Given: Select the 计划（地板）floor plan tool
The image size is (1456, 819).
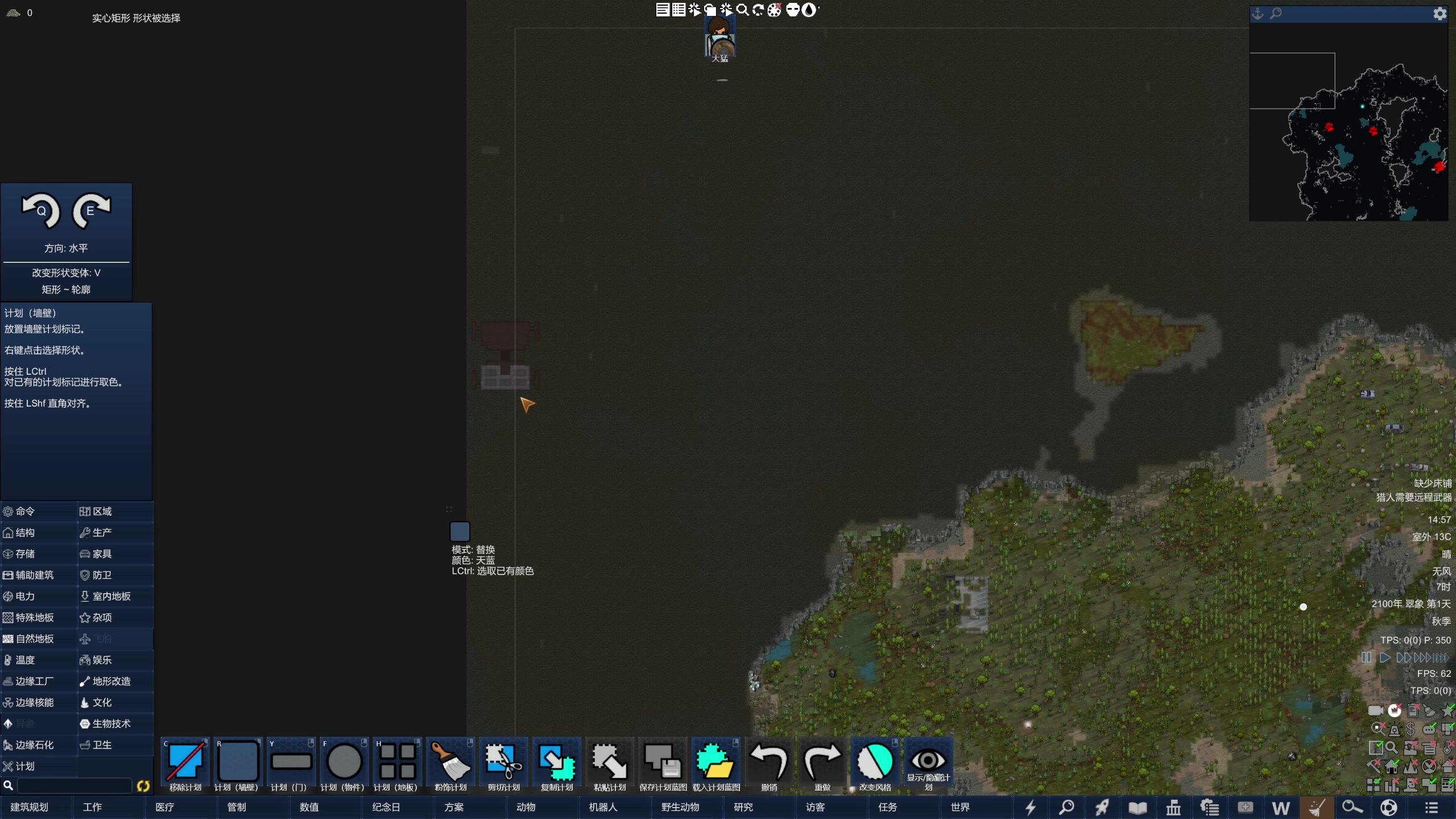Looking at the screenshot, I should coord(397,765).
